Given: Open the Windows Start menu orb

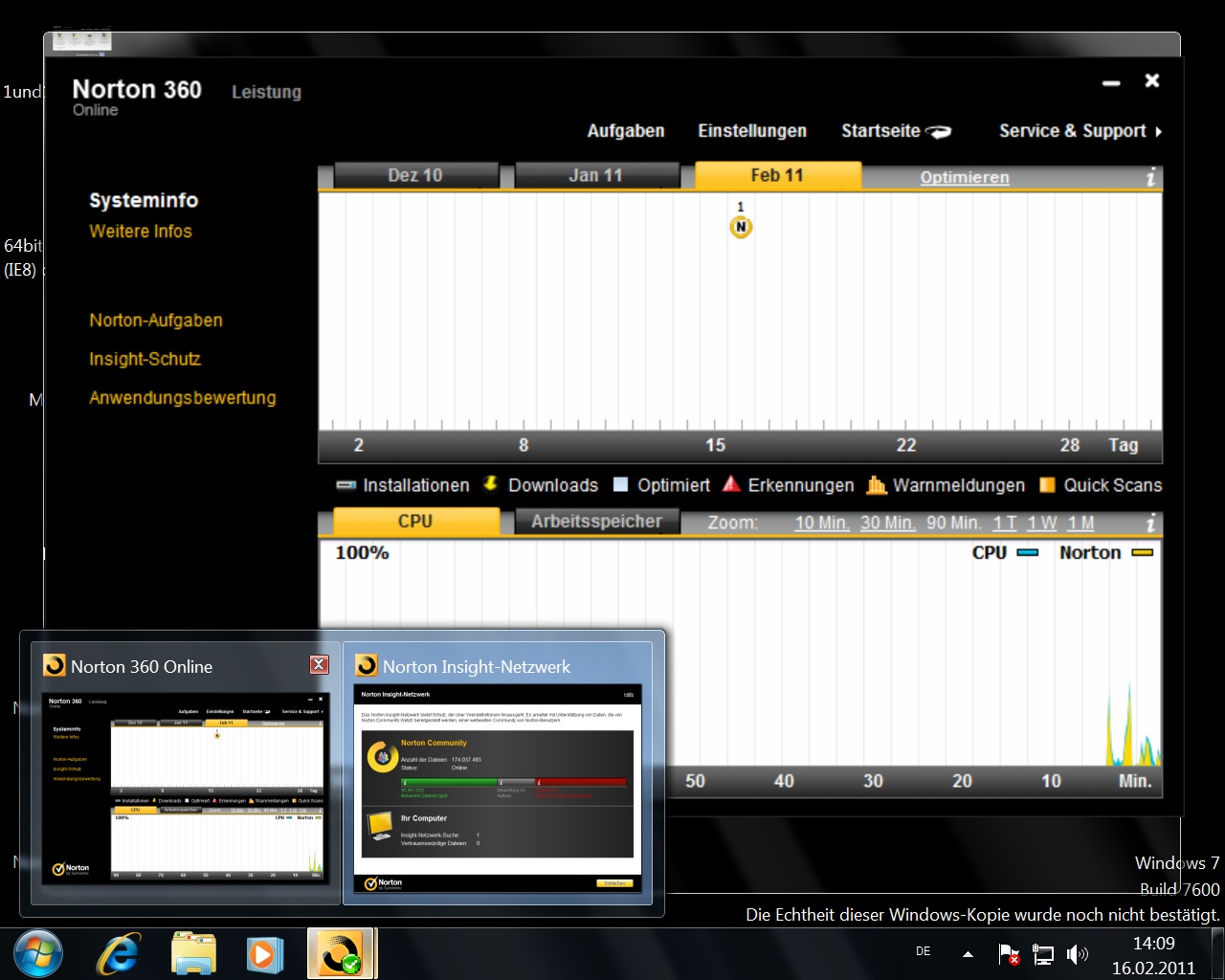Looking at the screenshot, I should (x=38, y=954).
